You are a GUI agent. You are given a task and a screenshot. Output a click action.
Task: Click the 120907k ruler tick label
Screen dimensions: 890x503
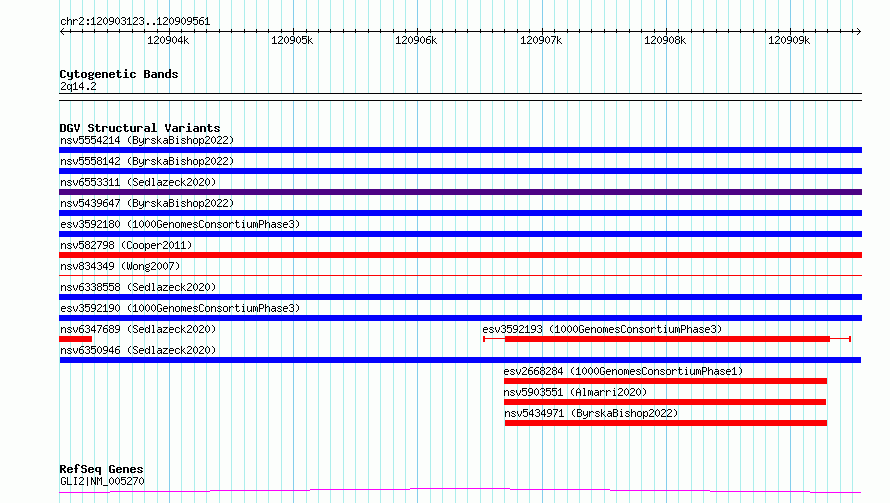click(x=541, y=40)
